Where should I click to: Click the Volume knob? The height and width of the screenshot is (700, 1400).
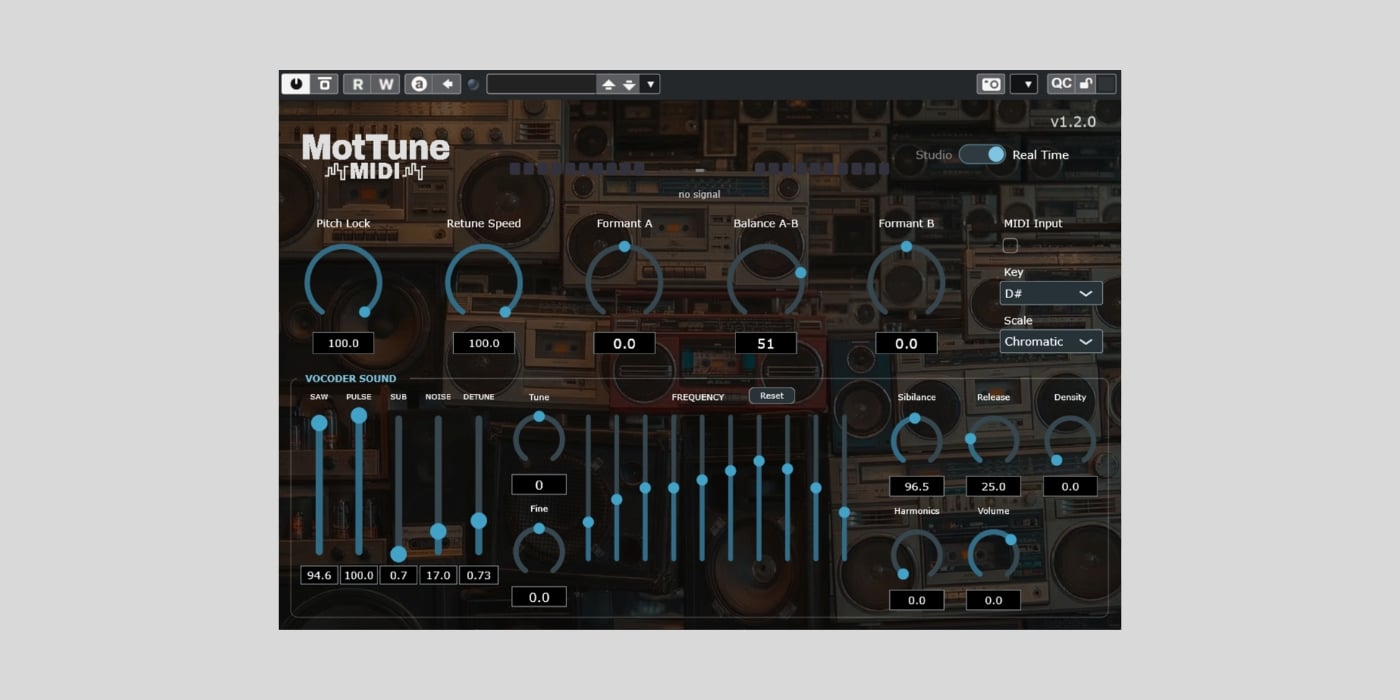(x=993, y=554)
